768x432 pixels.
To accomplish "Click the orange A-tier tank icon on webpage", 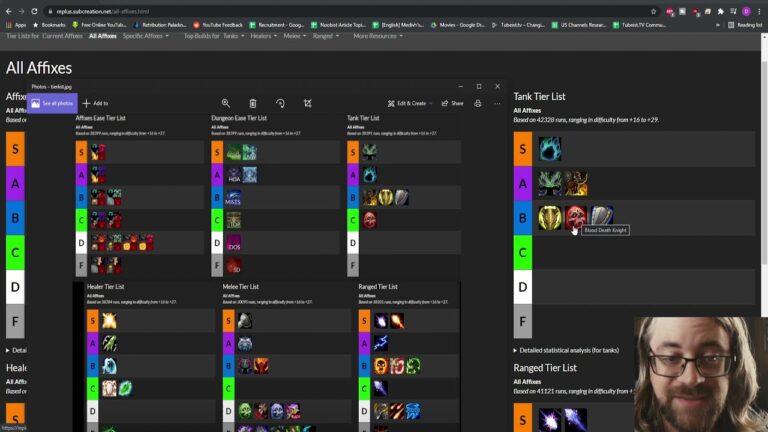I will point(576,183).
